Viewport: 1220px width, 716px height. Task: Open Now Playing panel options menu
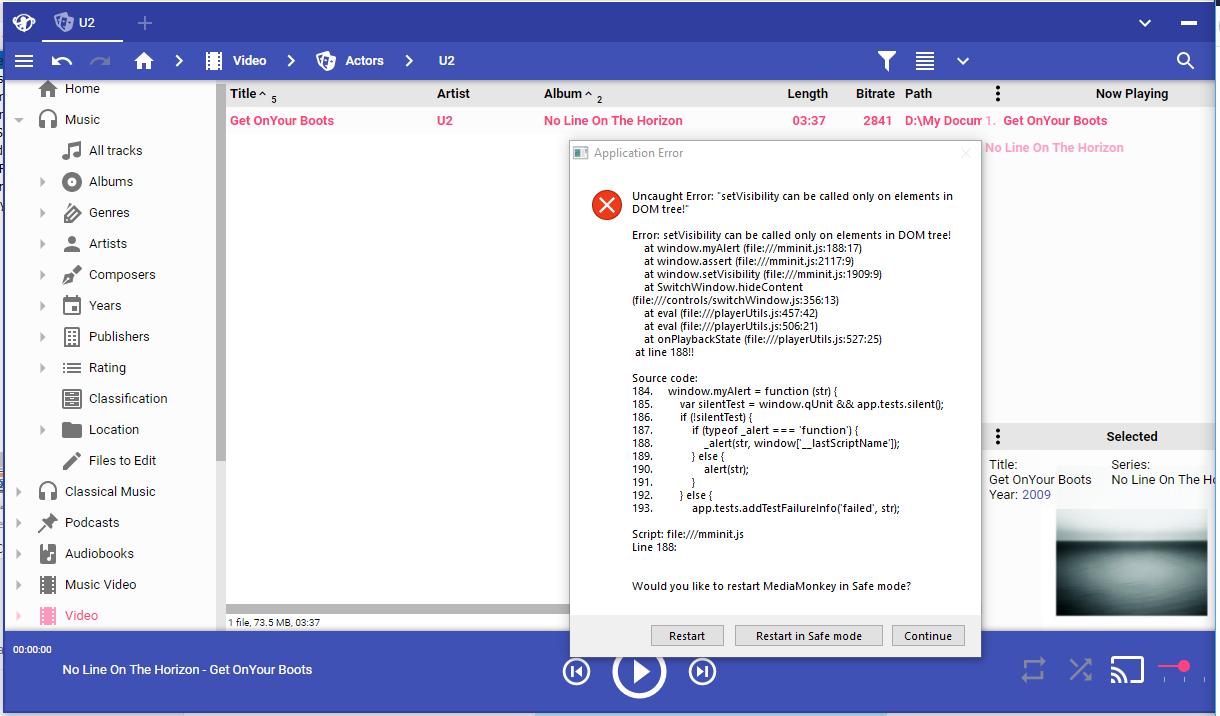997,94
